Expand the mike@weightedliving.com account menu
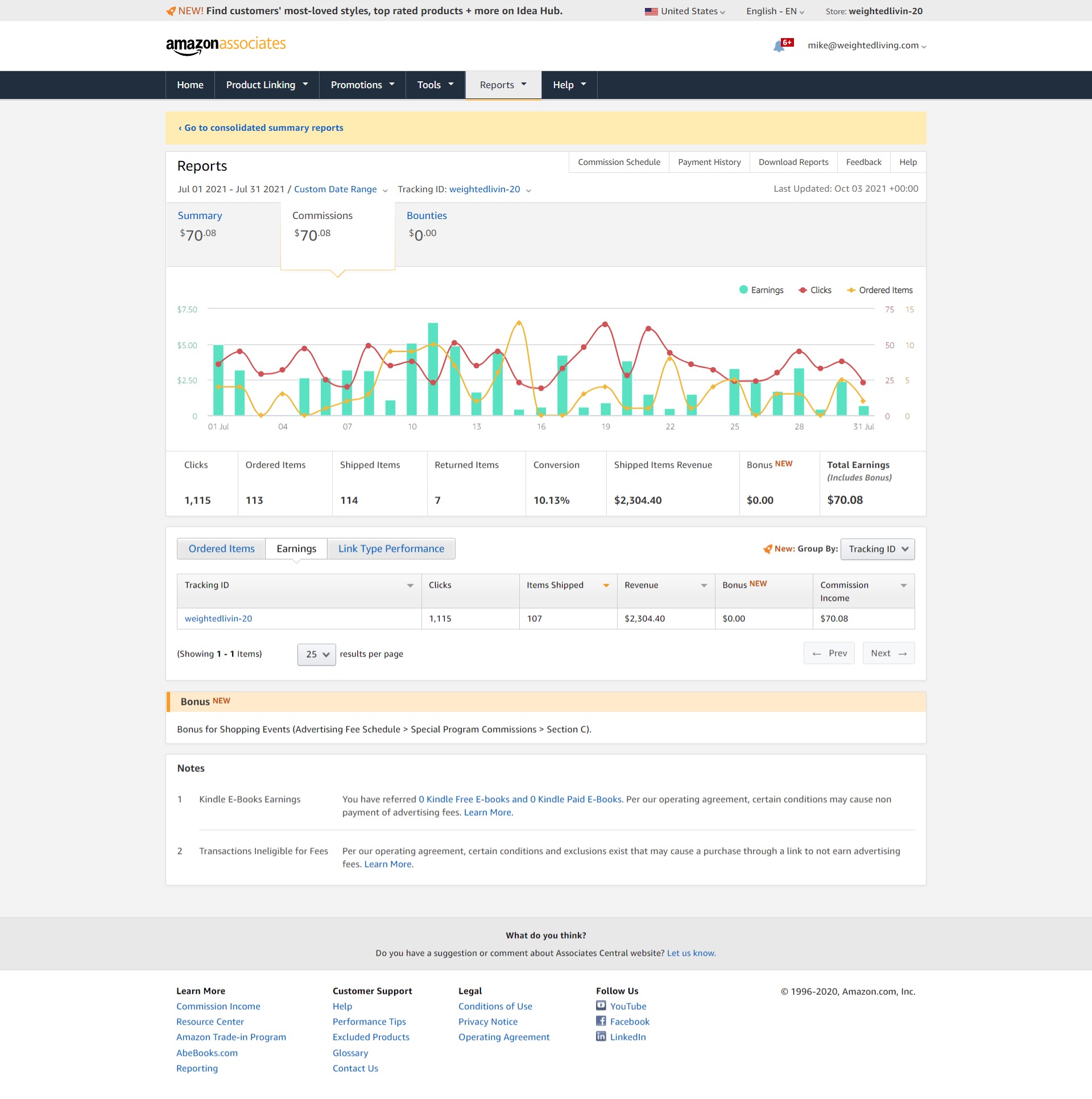Screen dimensions: 1092x1099 867,46
